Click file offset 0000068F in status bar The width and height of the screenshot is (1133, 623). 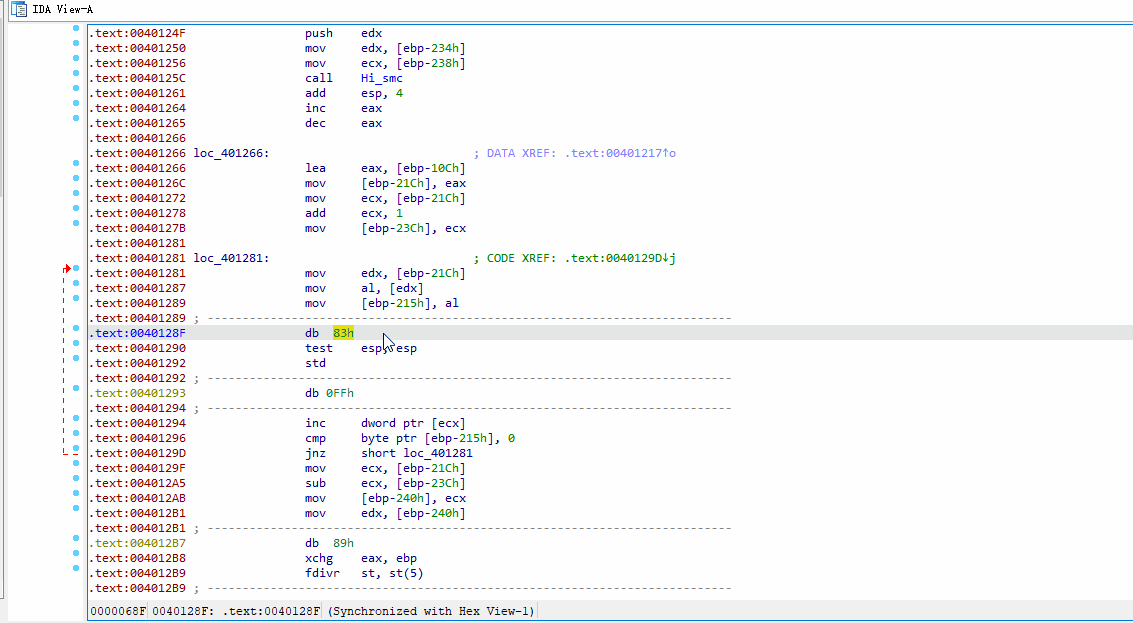click(118, 611)
